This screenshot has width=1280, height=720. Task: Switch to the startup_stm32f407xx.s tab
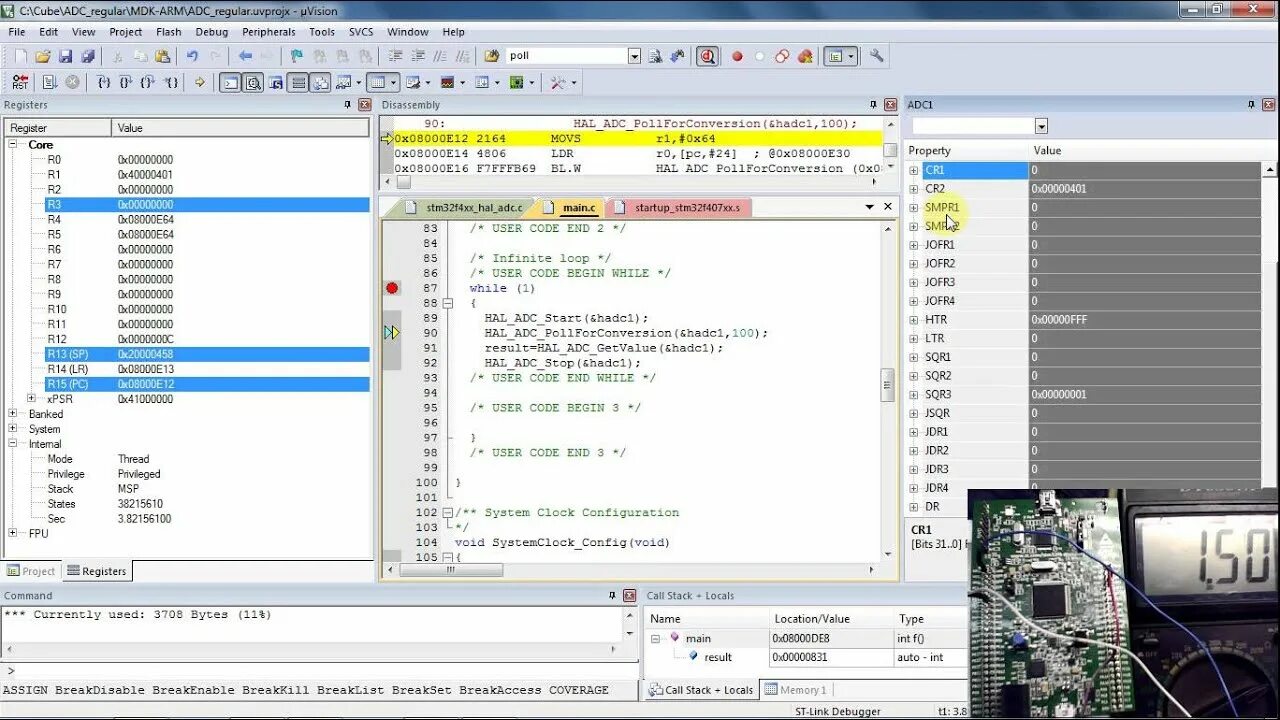pyautogui.click(x=686, y=208)
